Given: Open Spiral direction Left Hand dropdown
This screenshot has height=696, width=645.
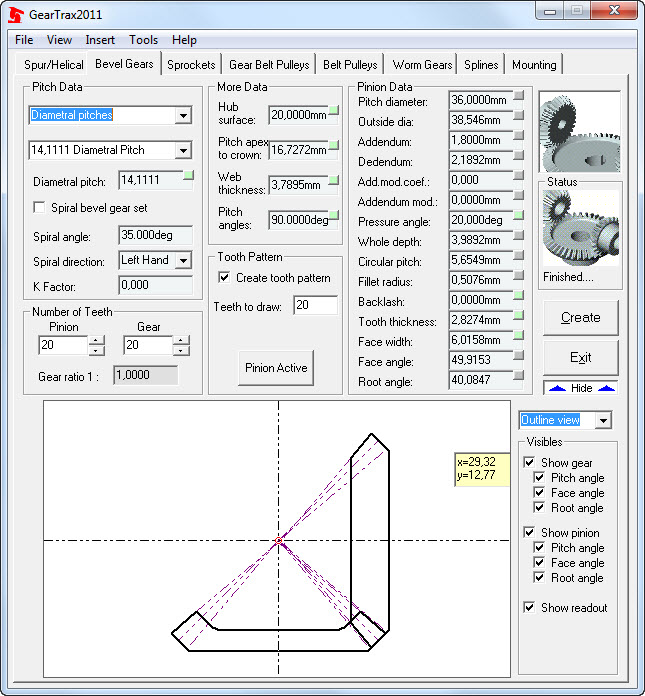Looking at the screenshot, I should click(x=183, y=261).
